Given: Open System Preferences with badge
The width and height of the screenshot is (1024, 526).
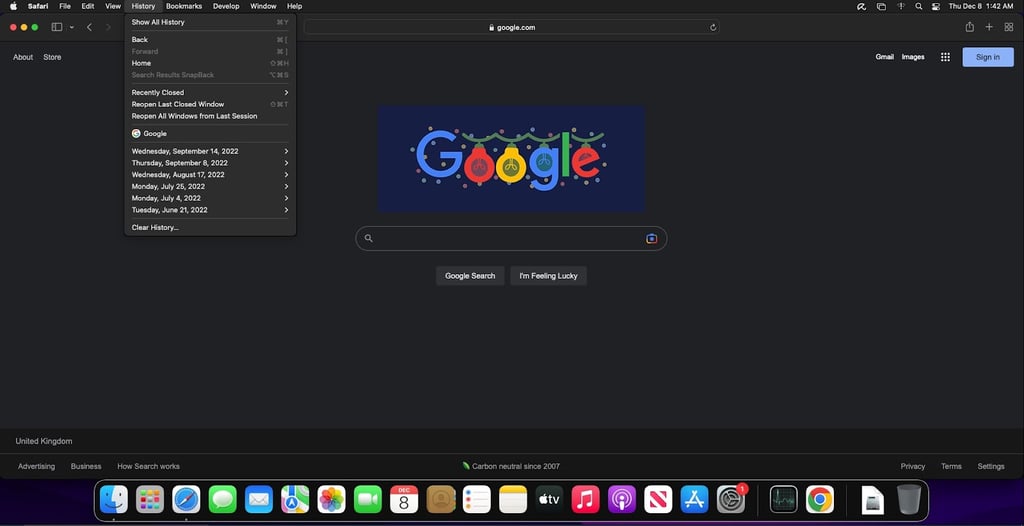Looking at the screenshot, I should click(731, 500).
